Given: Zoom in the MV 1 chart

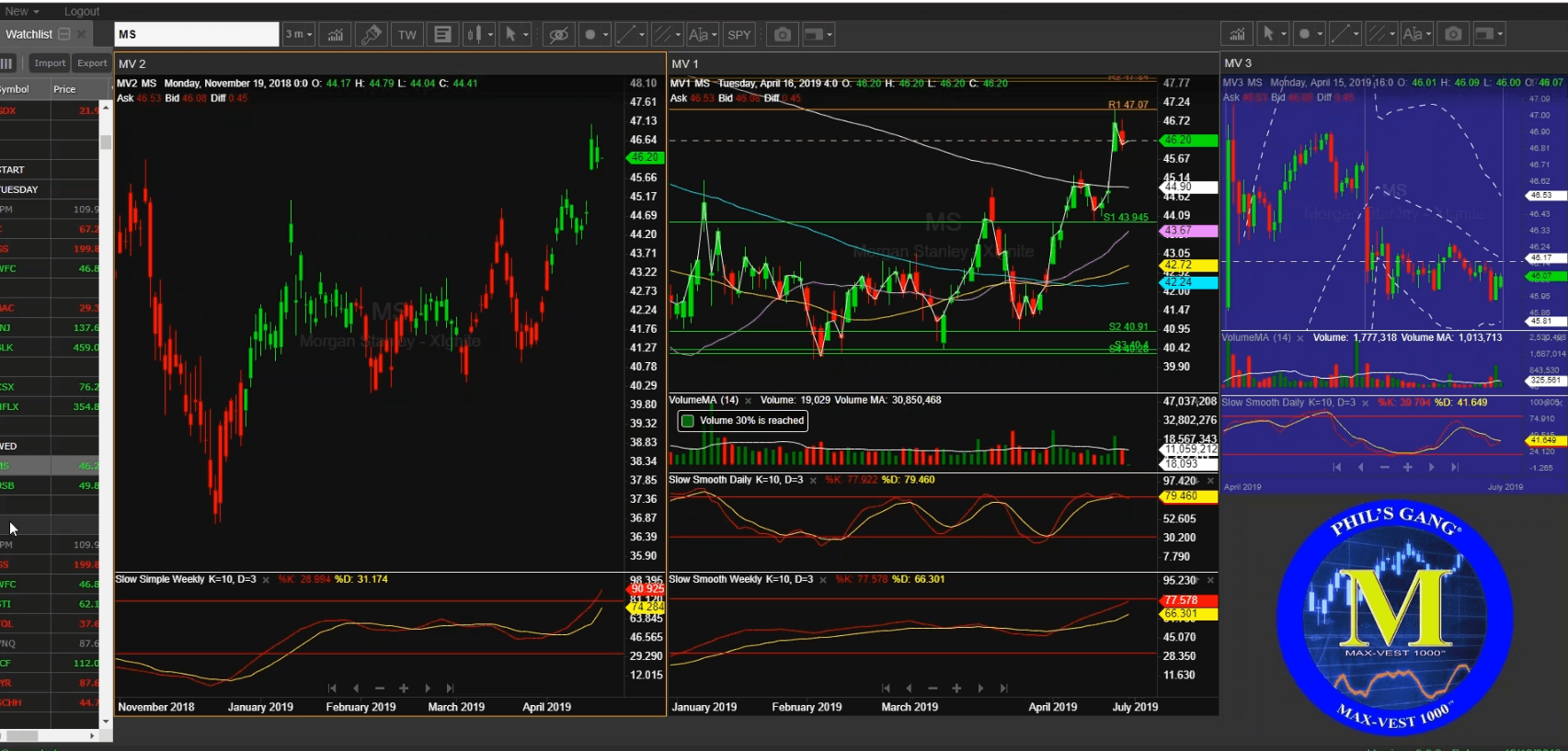Looking at the screenshot, I should pyautogui.click(x=956, y=688).
